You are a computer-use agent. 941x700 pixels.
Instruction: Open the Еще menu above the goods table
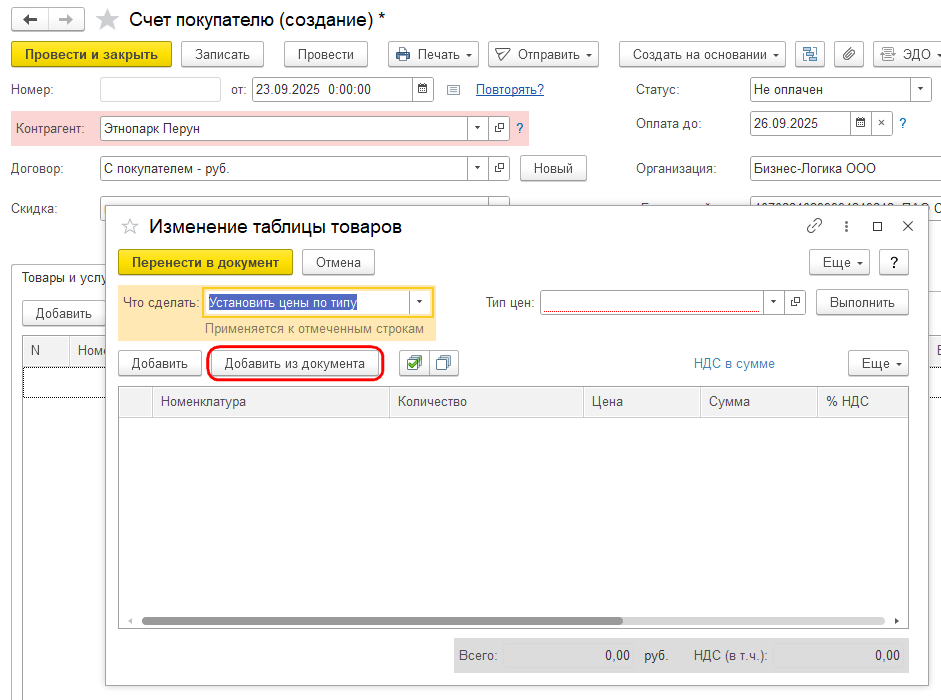pyautogui.click(x=878, y=363)
